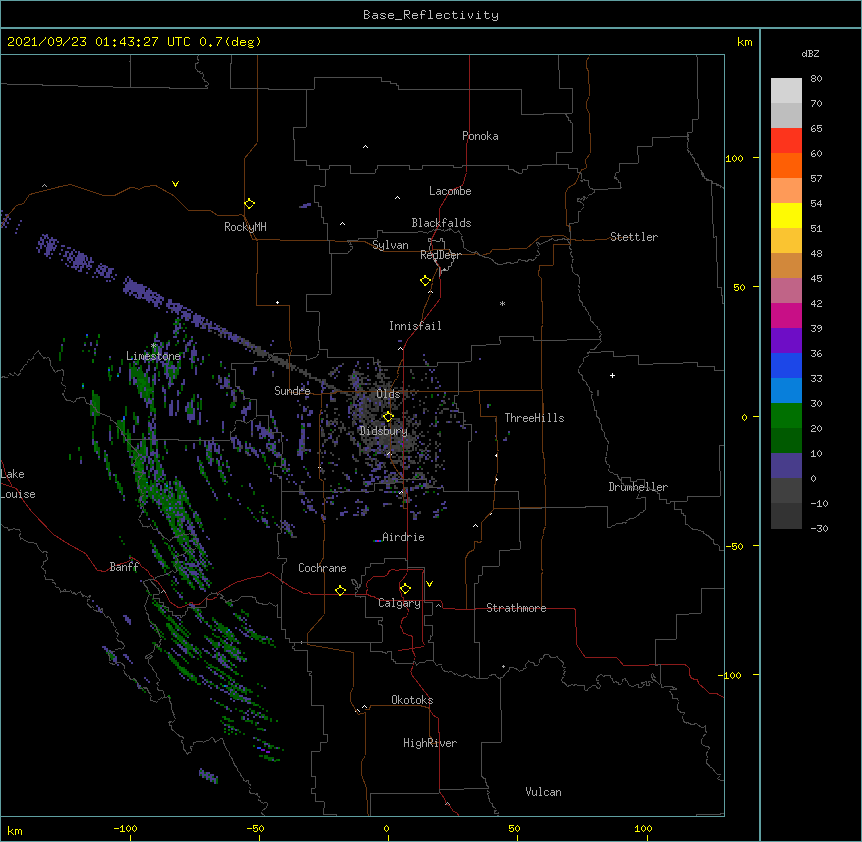Select the ThreeHills label
862x842 pixels.
[x=534, y=418]
